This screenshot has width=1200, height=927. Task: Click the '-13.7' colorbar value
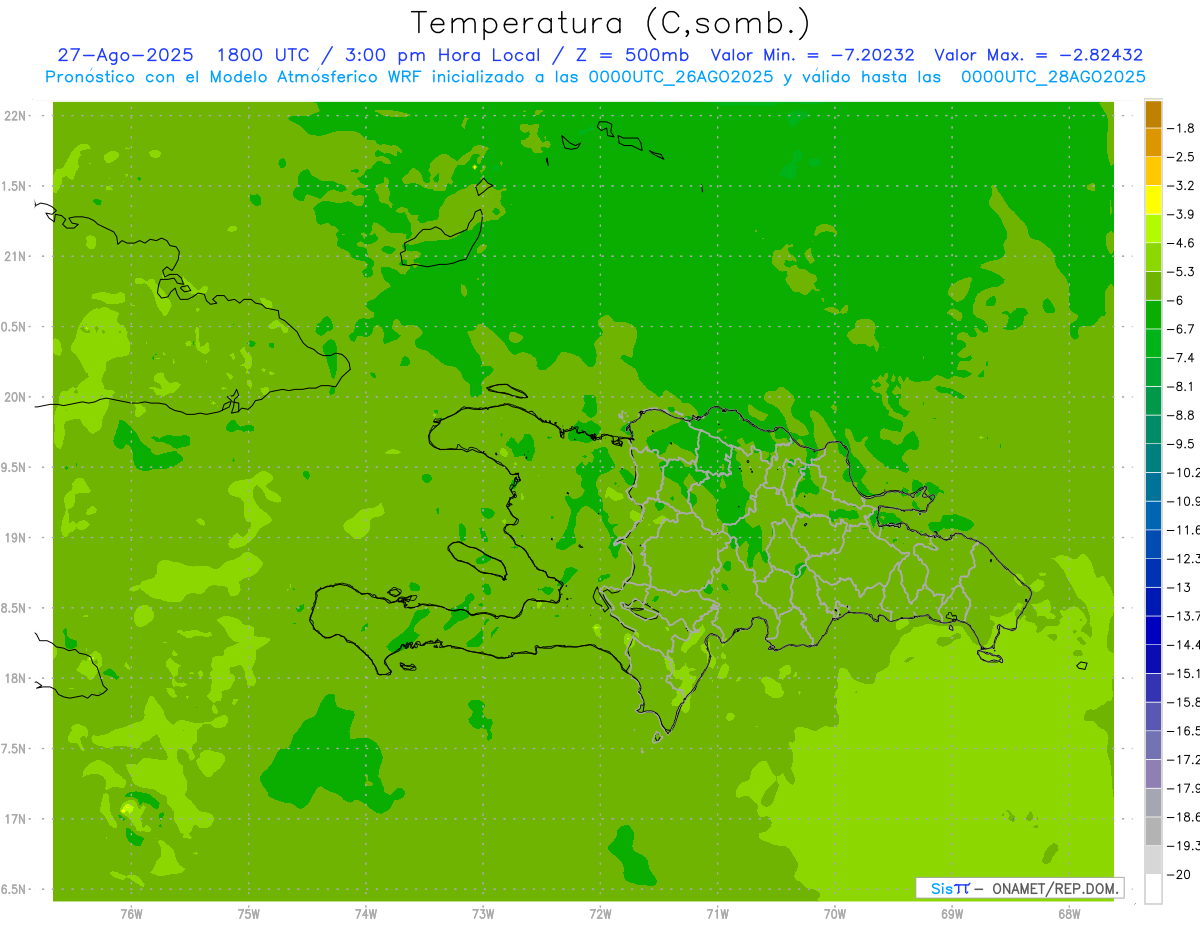coord(1184,616)
